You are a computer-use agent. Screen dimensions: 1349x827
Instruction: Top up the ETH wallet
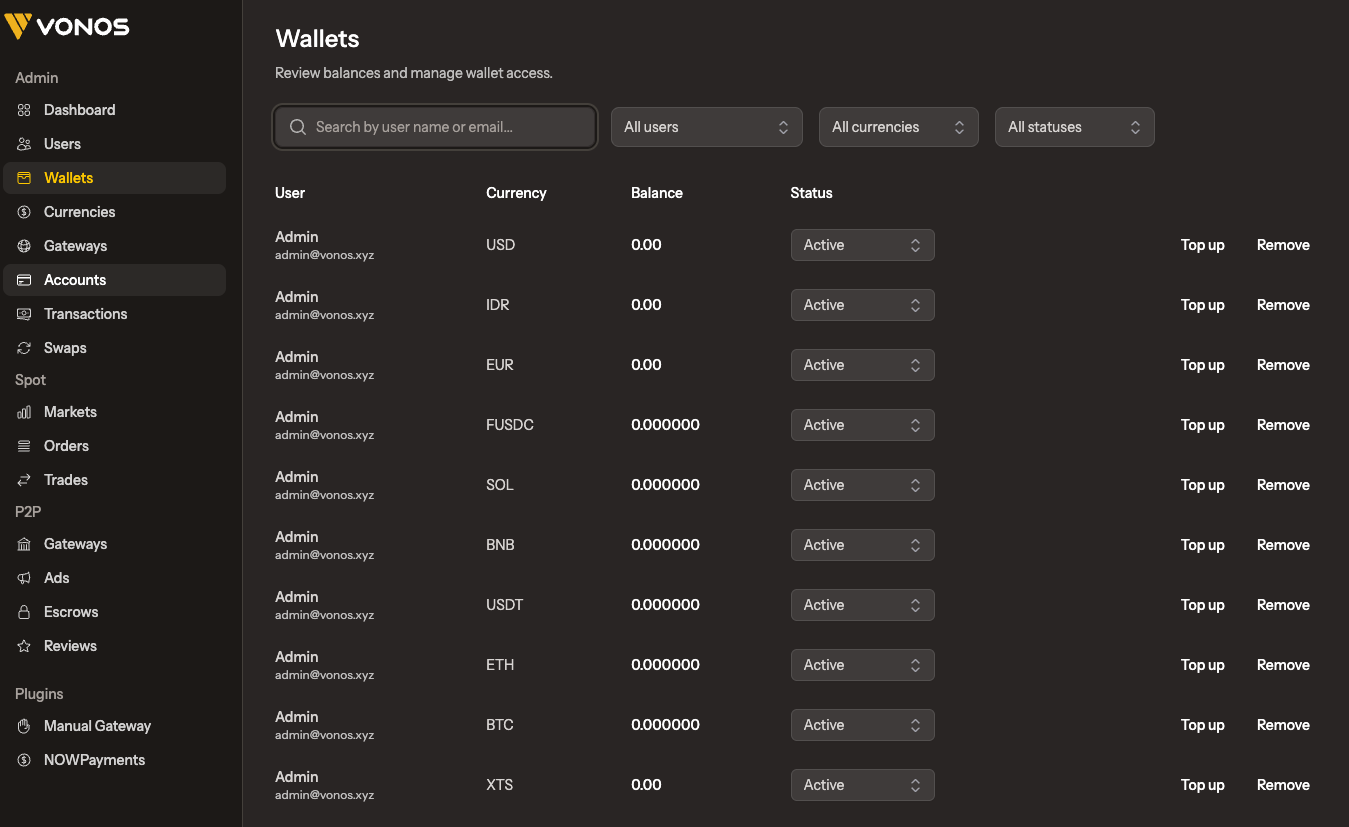tap(1202, 665)
